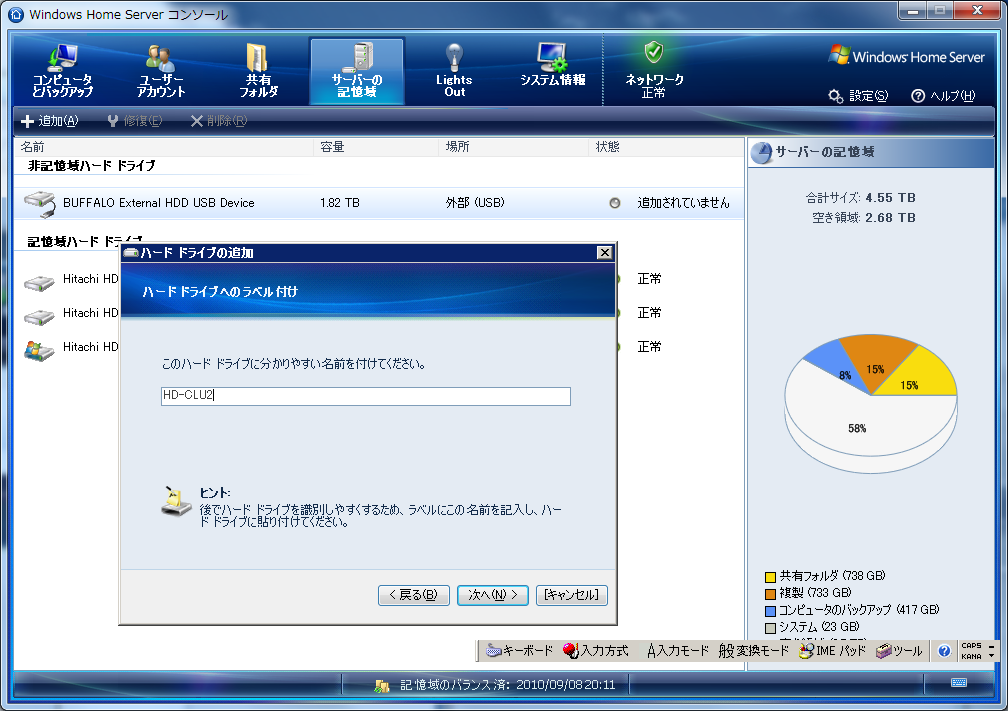Sort by the Capacity (容量) column header
Viewport: 1008px width, 711px height.
(x=377, y=147)
